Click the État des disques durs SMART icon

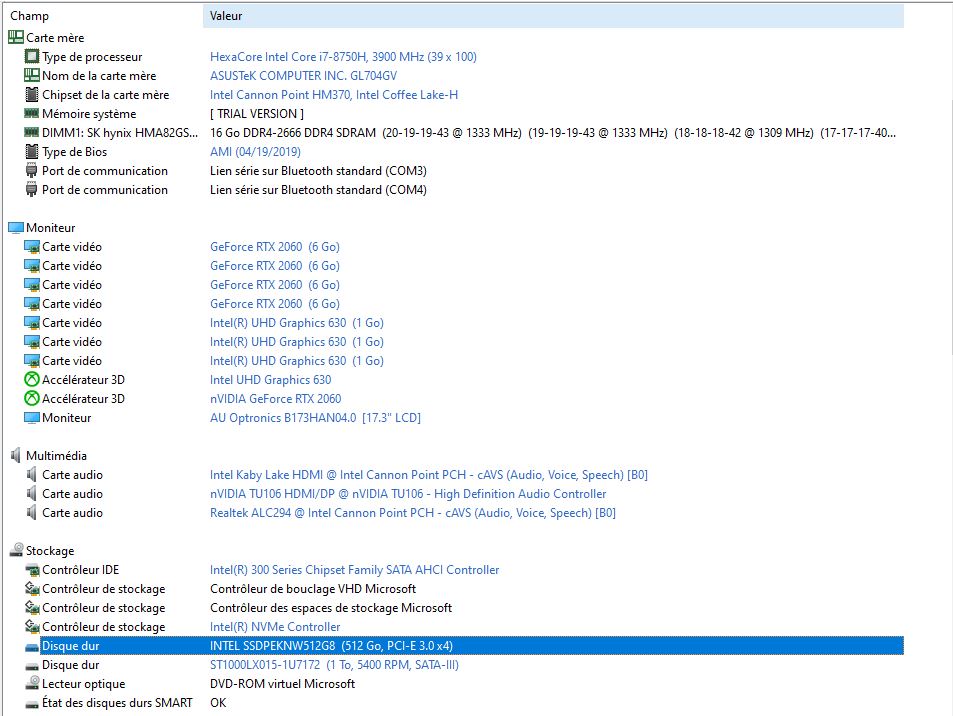click(32, 705)
